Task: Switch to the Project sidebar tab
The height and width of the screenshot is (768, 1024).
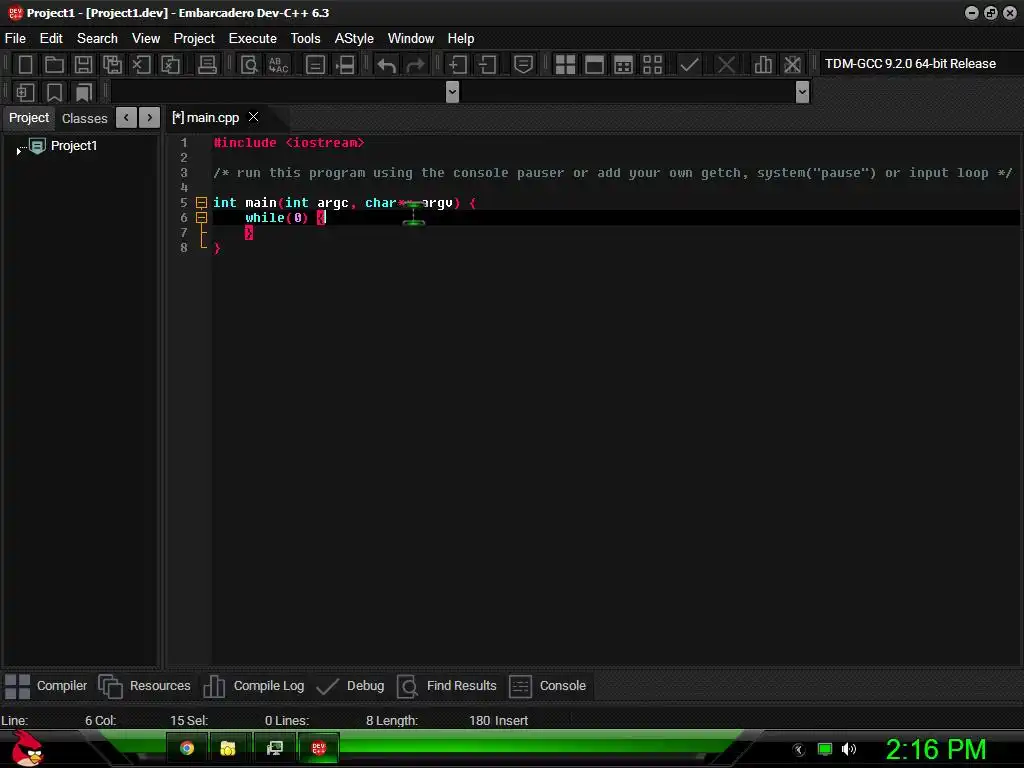Action: (29, 118)
